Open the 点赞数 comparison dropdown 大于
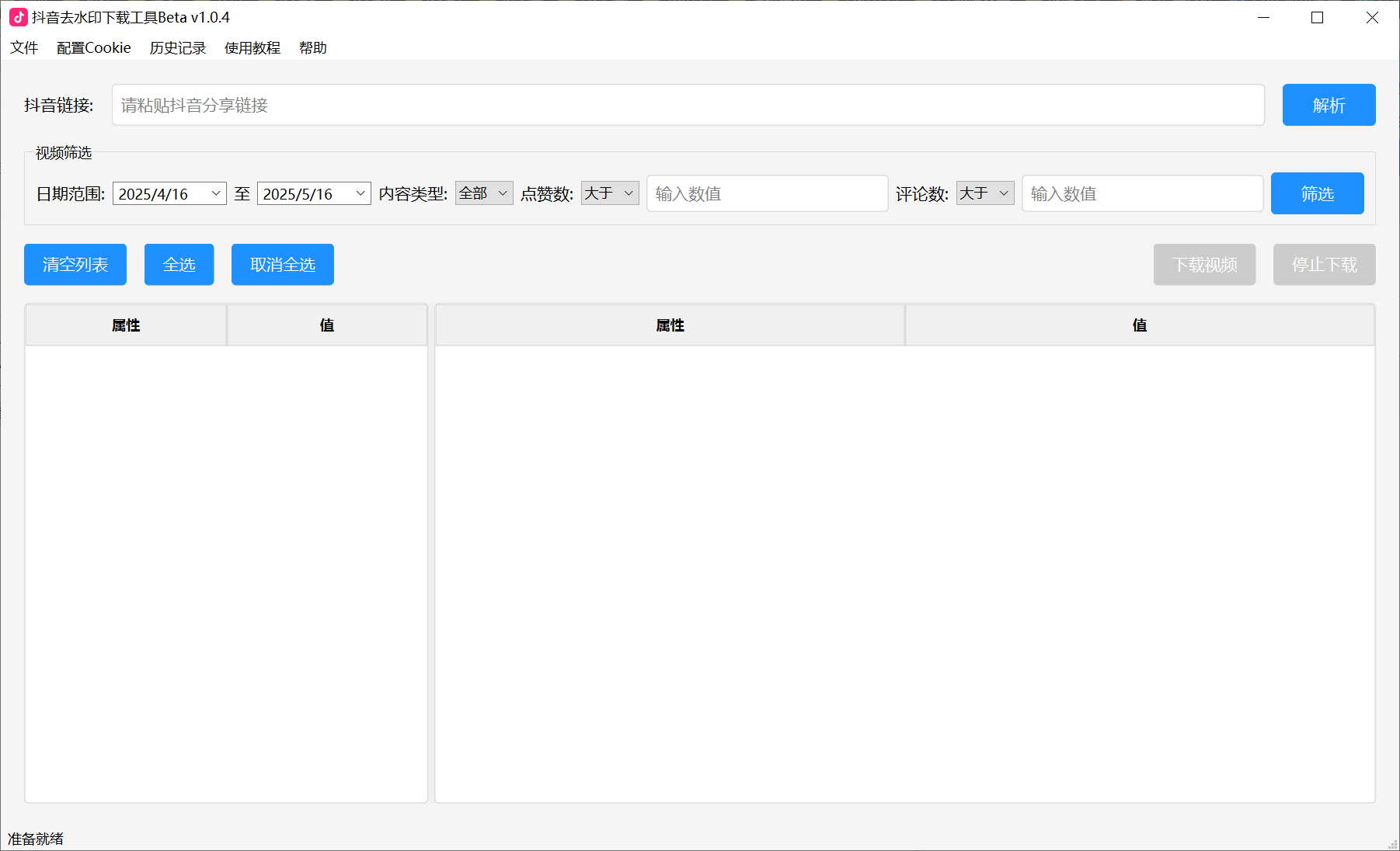1400x851 pixels. [x=609, y=193]
